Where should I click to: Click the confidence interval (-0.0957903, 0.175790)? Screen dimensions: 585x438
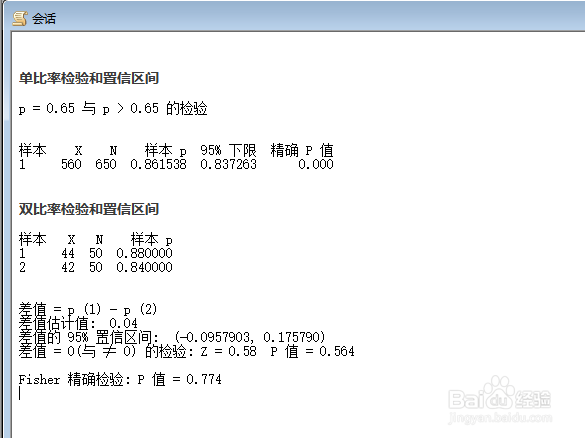click(x=250, y=337)
